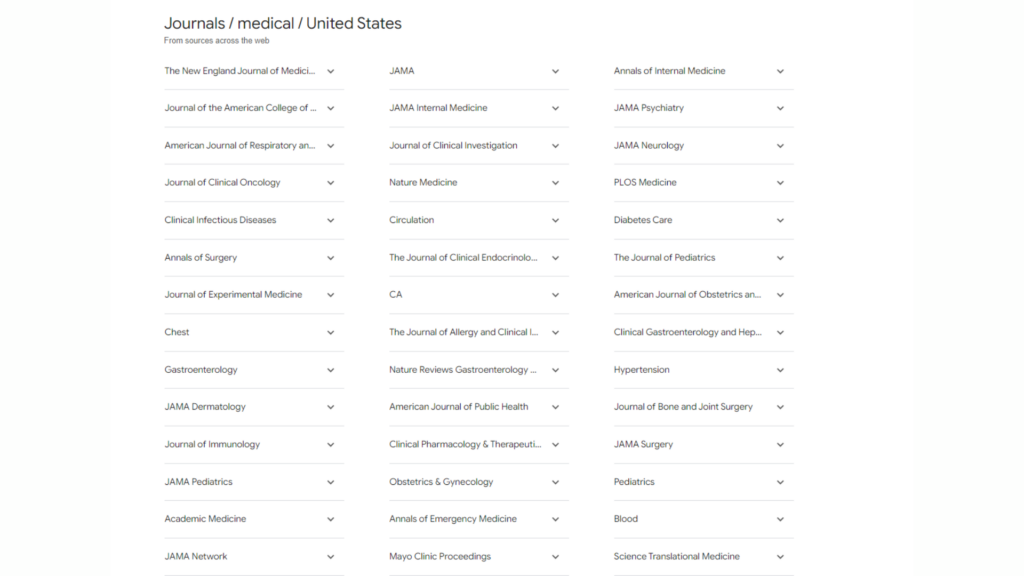Expand the Gastroenterology entry
Screen dimensions: 1024x576
pyautogui.click(x=331, y=369)
